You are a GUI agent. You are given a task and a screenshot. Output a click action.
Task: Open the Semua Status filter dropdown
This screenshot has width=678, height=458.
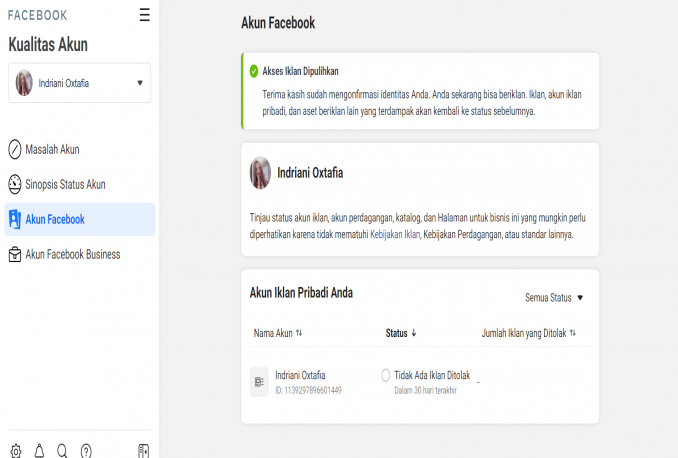coord(554,298)
